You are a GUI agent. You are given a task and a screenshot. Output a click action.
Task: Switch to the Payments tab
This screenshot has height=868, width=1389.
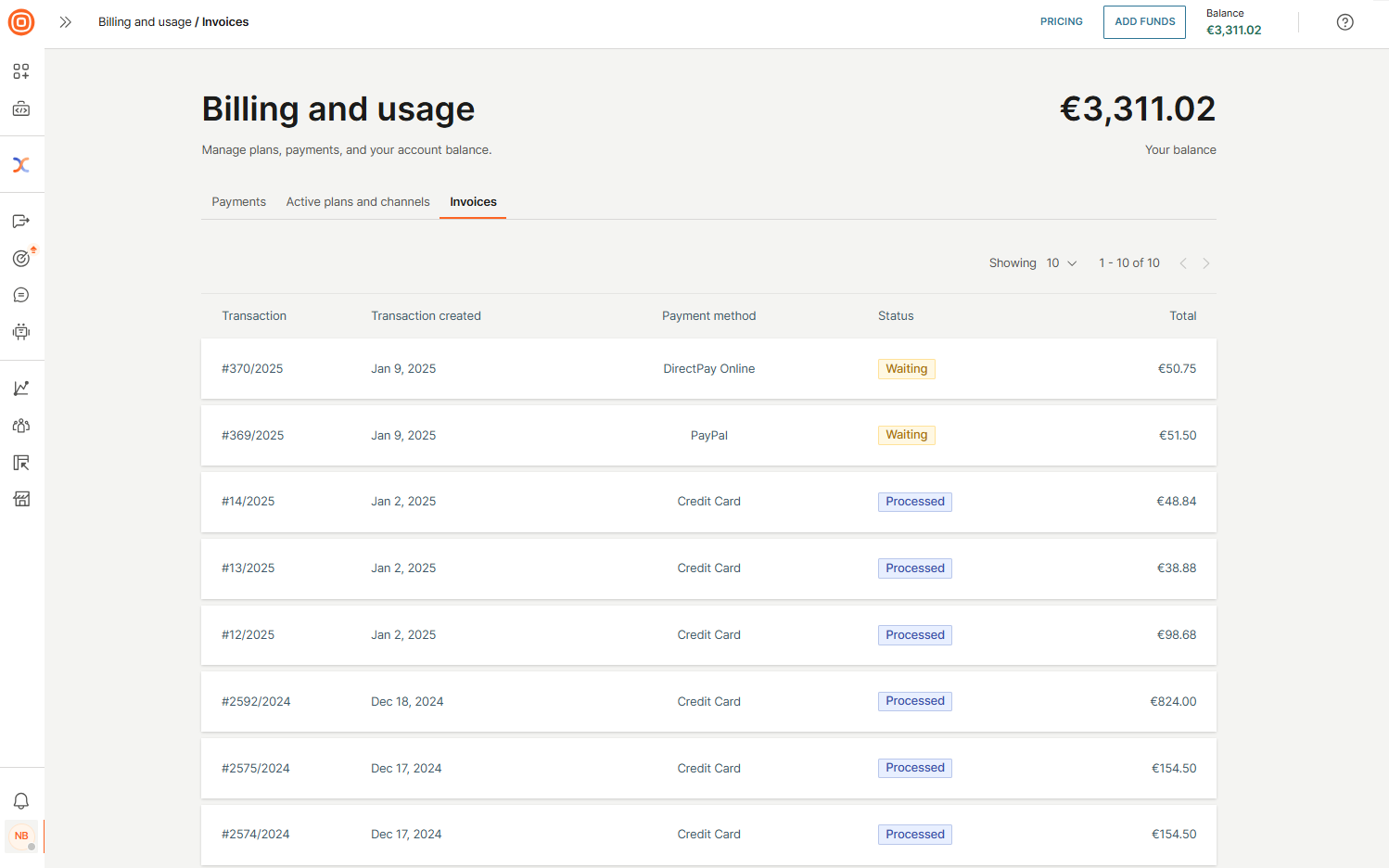pos(238,202)
